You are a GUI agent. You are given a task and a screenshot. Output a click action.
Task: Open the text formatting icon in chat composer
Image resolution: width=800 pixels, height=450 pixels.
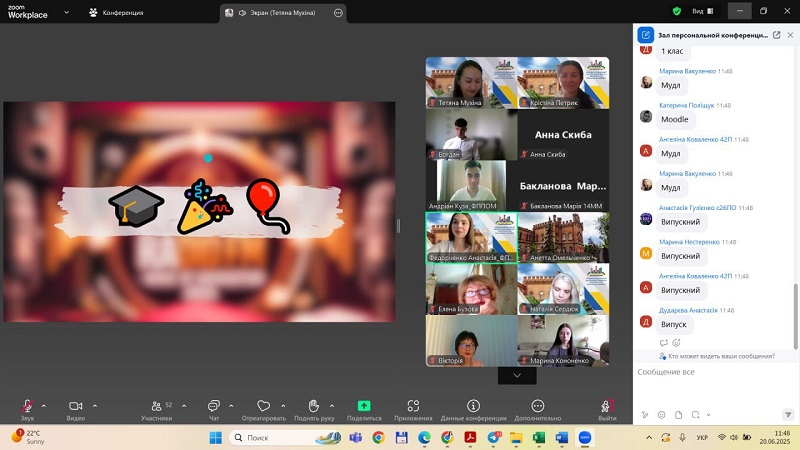[645, 415]
